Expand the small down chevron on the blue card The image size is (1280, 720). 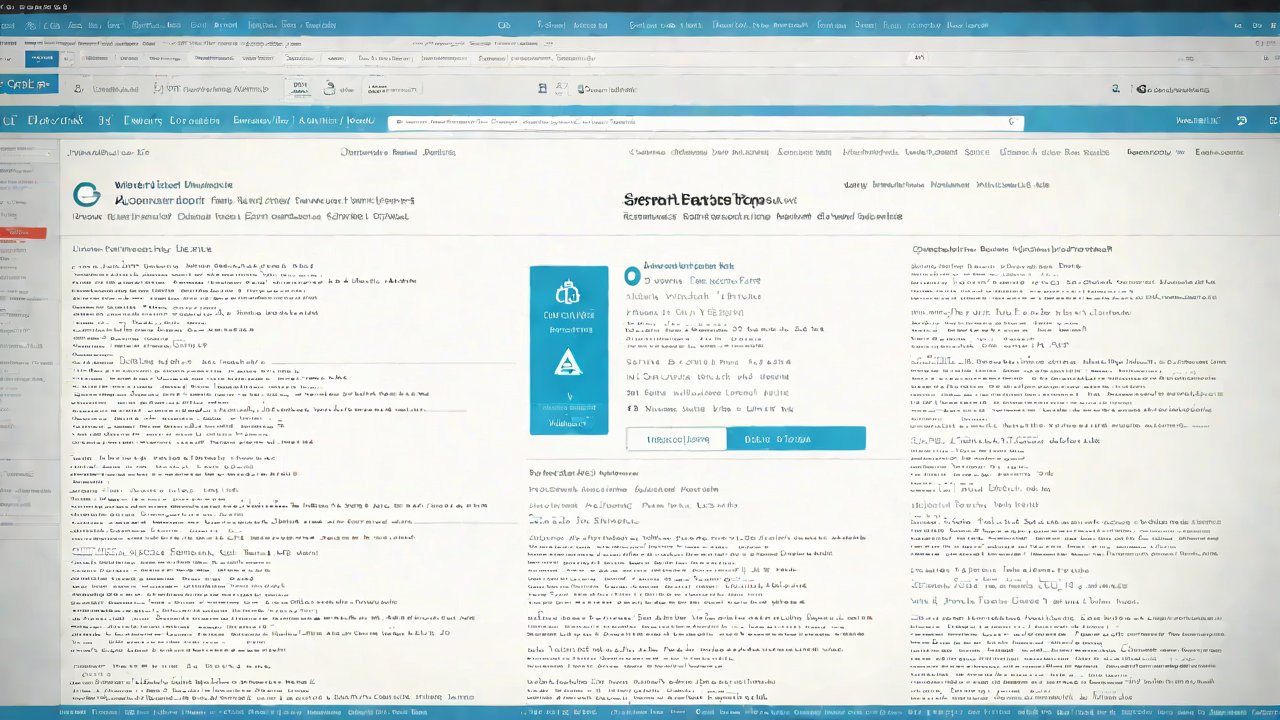tap(568, 395)
